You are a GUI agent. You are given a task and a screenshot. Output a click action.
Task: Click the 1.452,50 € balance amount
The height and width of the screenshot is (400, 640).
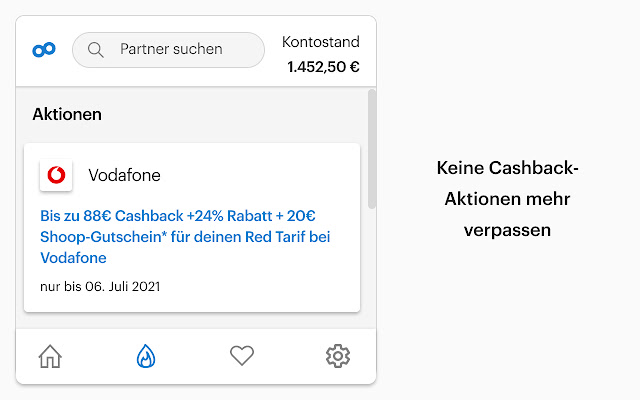(x=323, y=68)
